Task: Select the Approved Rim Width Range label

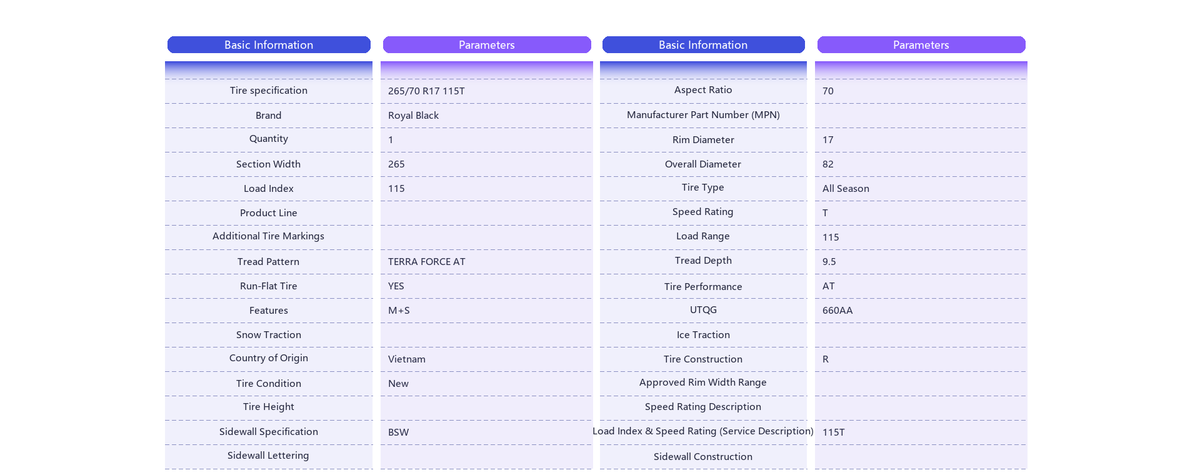Action: [x=703, y=383]
